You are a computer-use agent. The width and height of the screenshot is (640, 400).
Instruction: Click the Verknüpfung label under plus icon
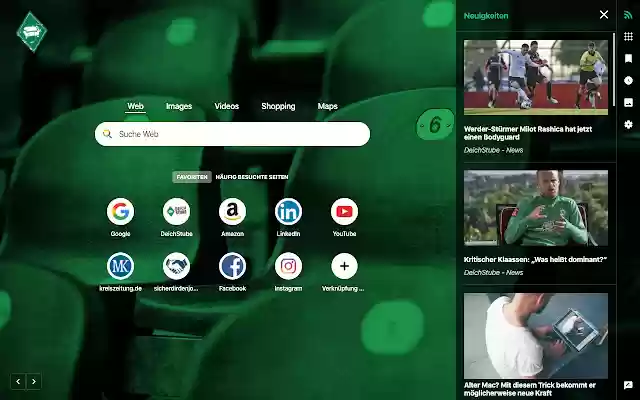click(343, 289)
